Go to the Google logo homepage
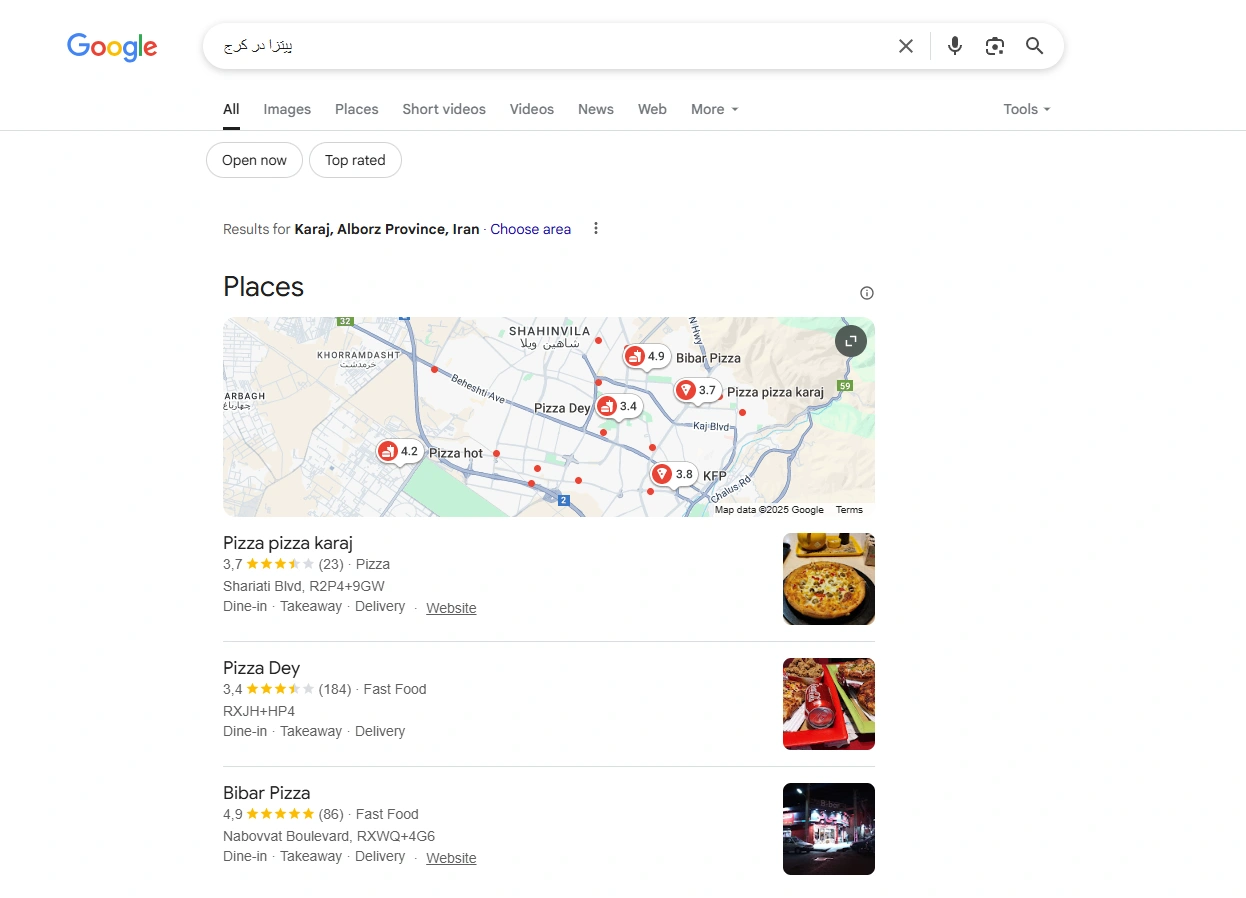Viewport: 1246px width, 898px height. 112,47
